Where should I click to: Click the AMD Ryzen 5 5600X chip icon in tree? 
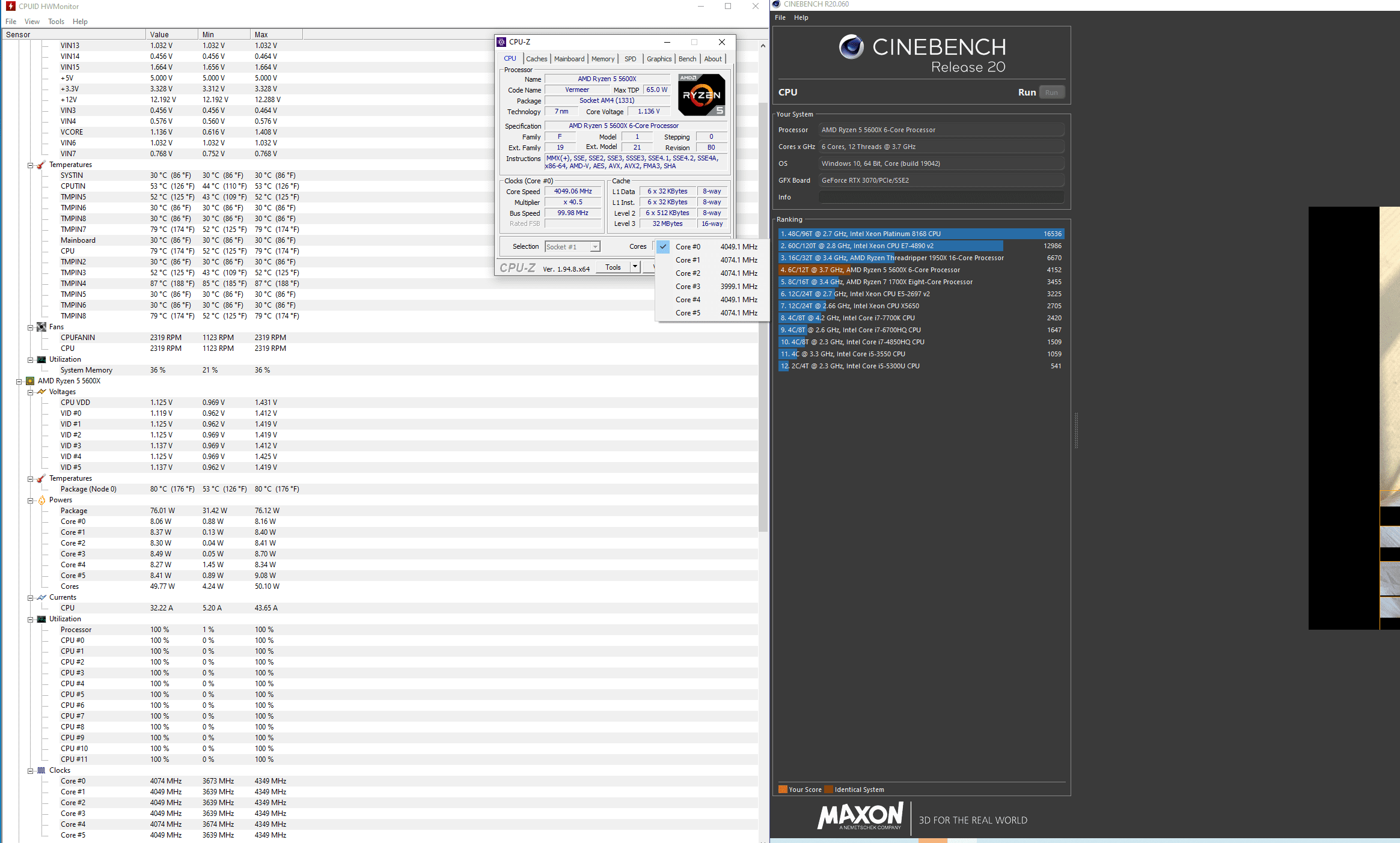click(30, 381)
